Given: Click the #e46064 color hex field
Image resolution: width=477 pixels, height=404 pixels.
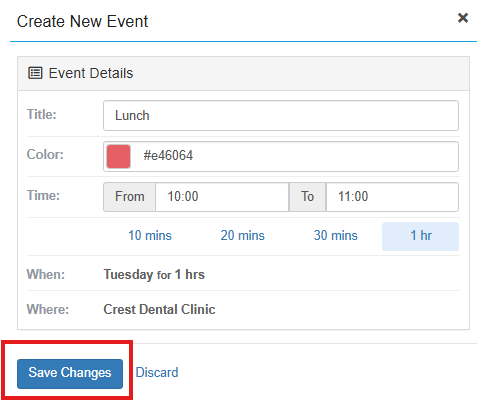Looking at the screenshot, I should 281,156.
